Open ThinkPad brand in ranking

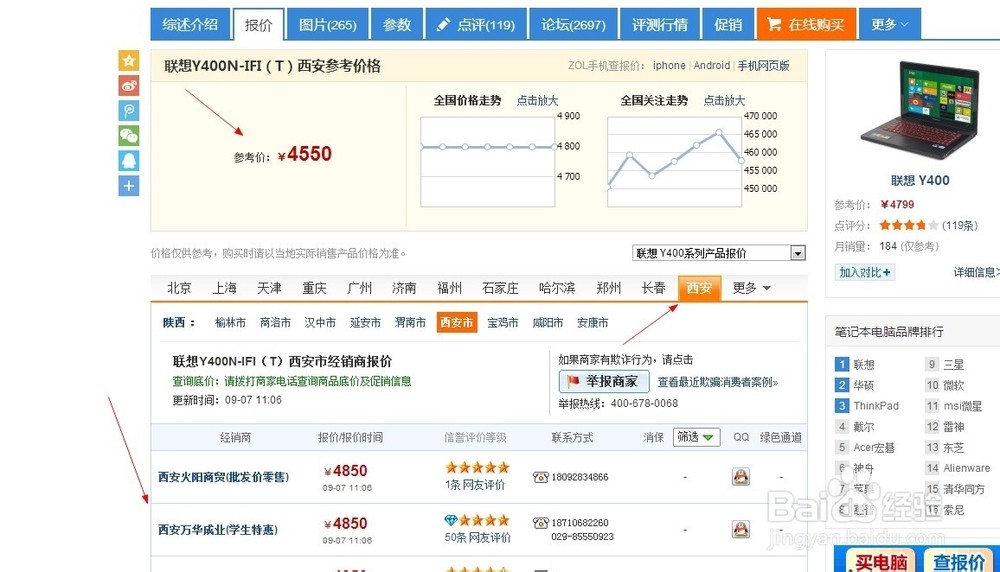[x=876, y=406]
